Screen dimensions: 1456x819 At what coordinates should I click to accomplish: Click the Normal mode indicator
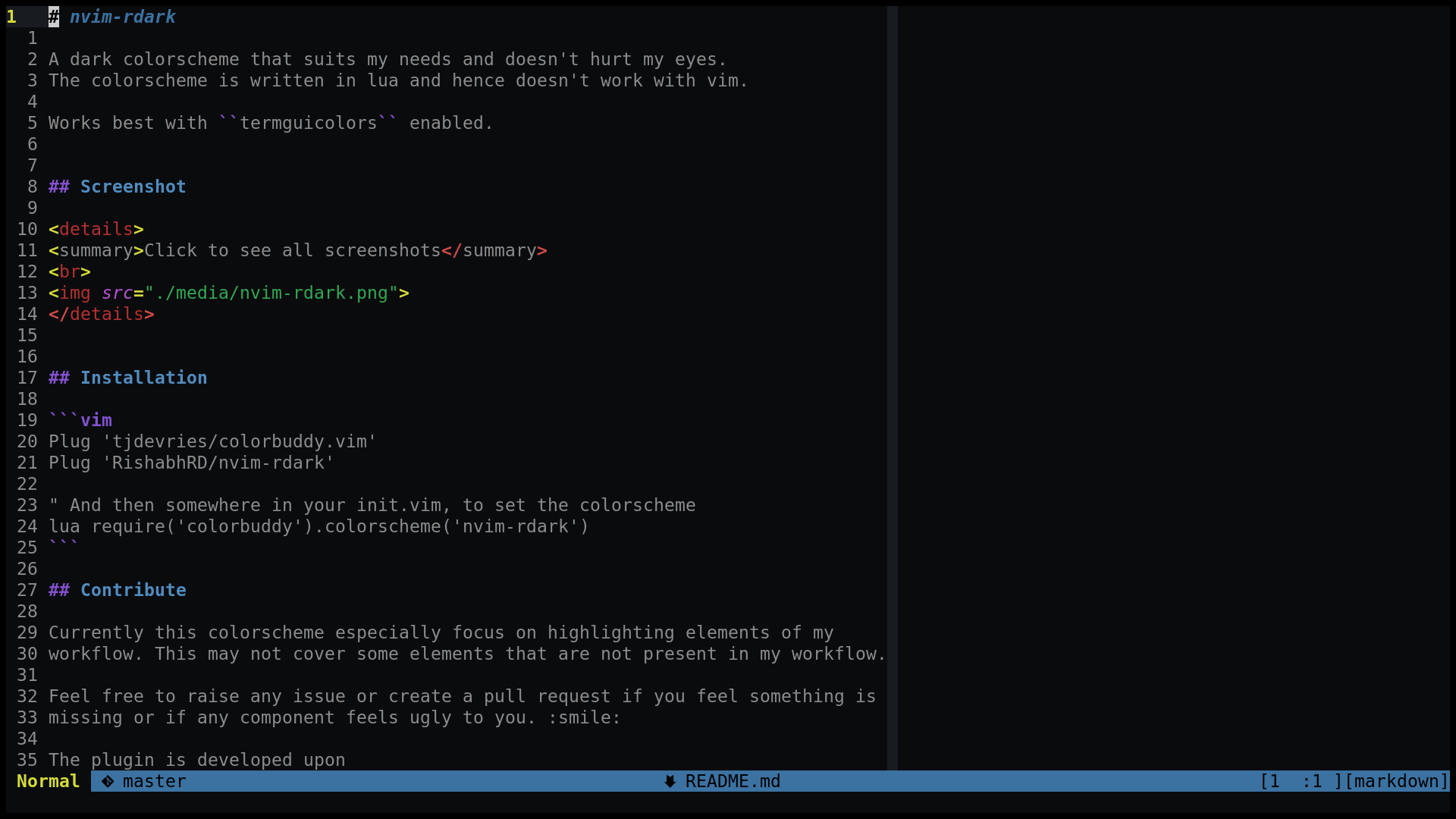click(48, 781)
